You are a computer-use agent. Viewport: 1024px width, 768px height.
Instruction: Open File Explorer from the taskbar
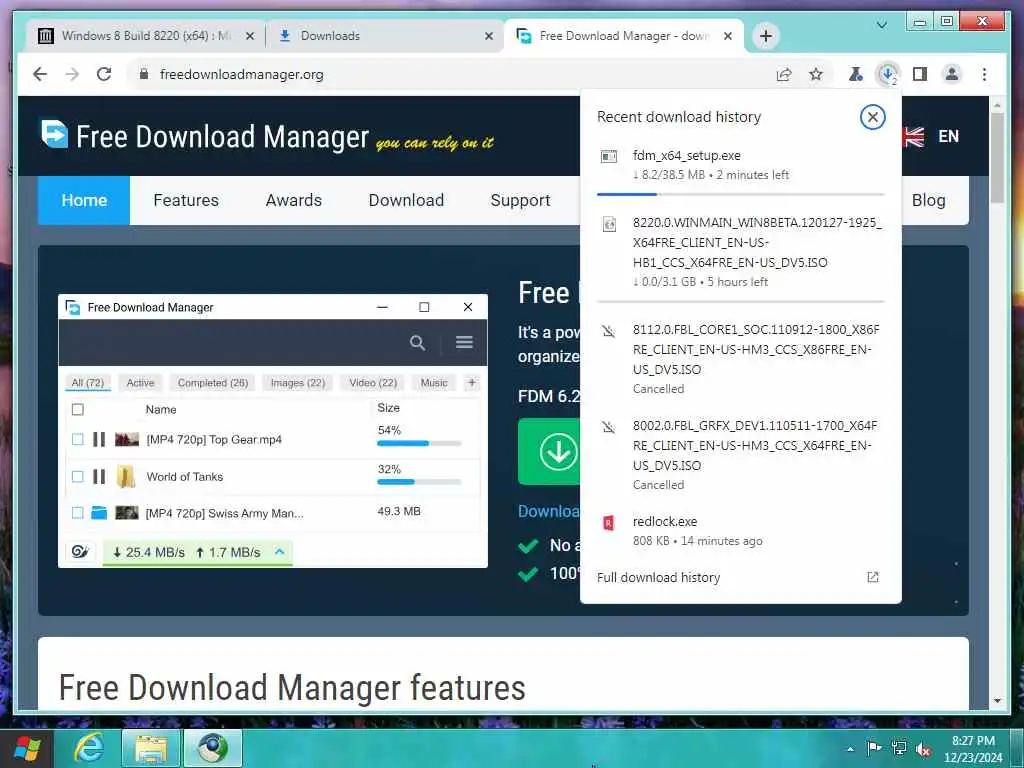(151, 748)
